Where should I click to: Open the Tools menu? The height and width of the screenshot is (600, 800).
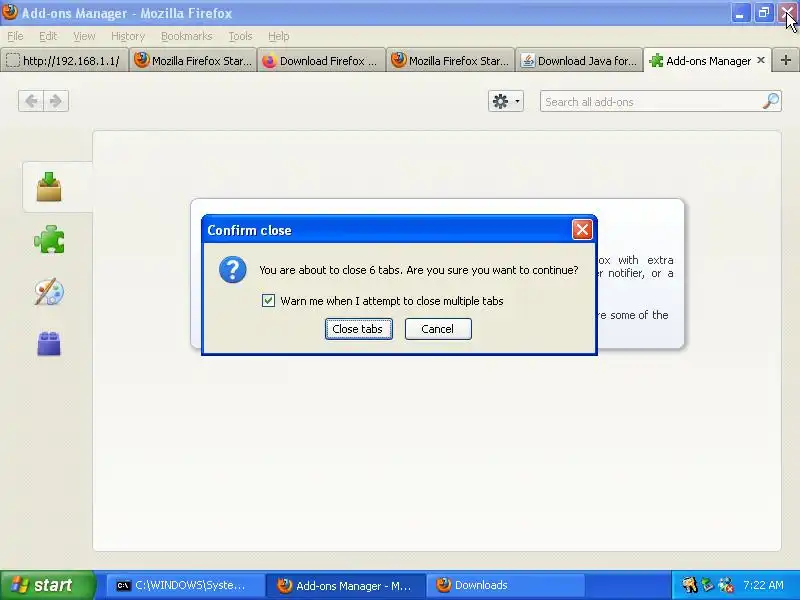click(240, 36)
